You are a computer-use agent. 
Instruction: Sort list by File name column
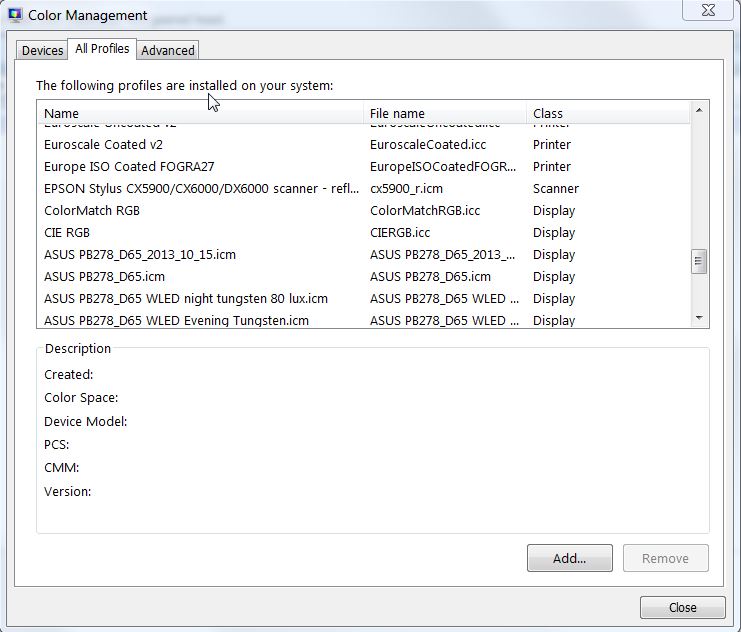445,113
